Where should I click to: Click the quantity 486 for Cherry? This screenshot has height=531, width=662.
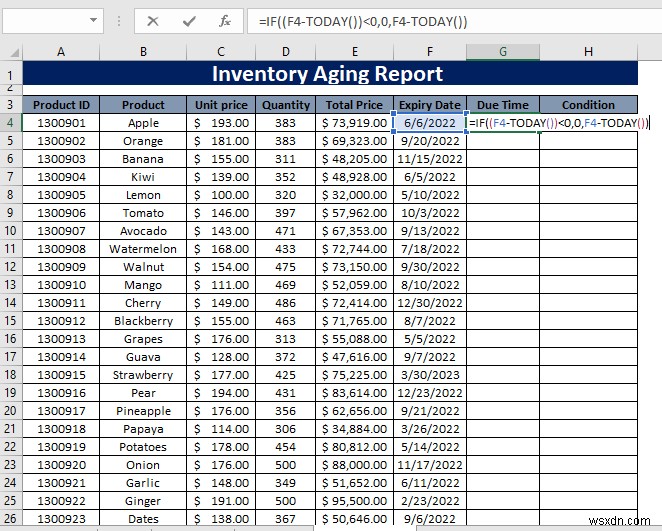(285, 303)
